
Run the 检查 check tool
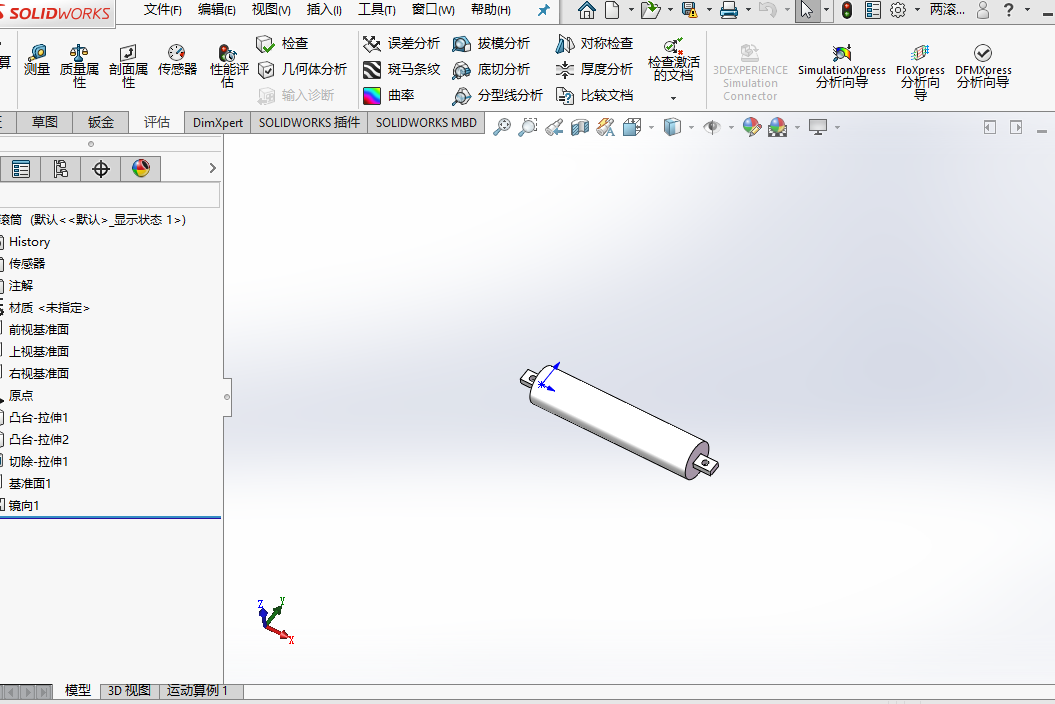click(x=283, y=44)
